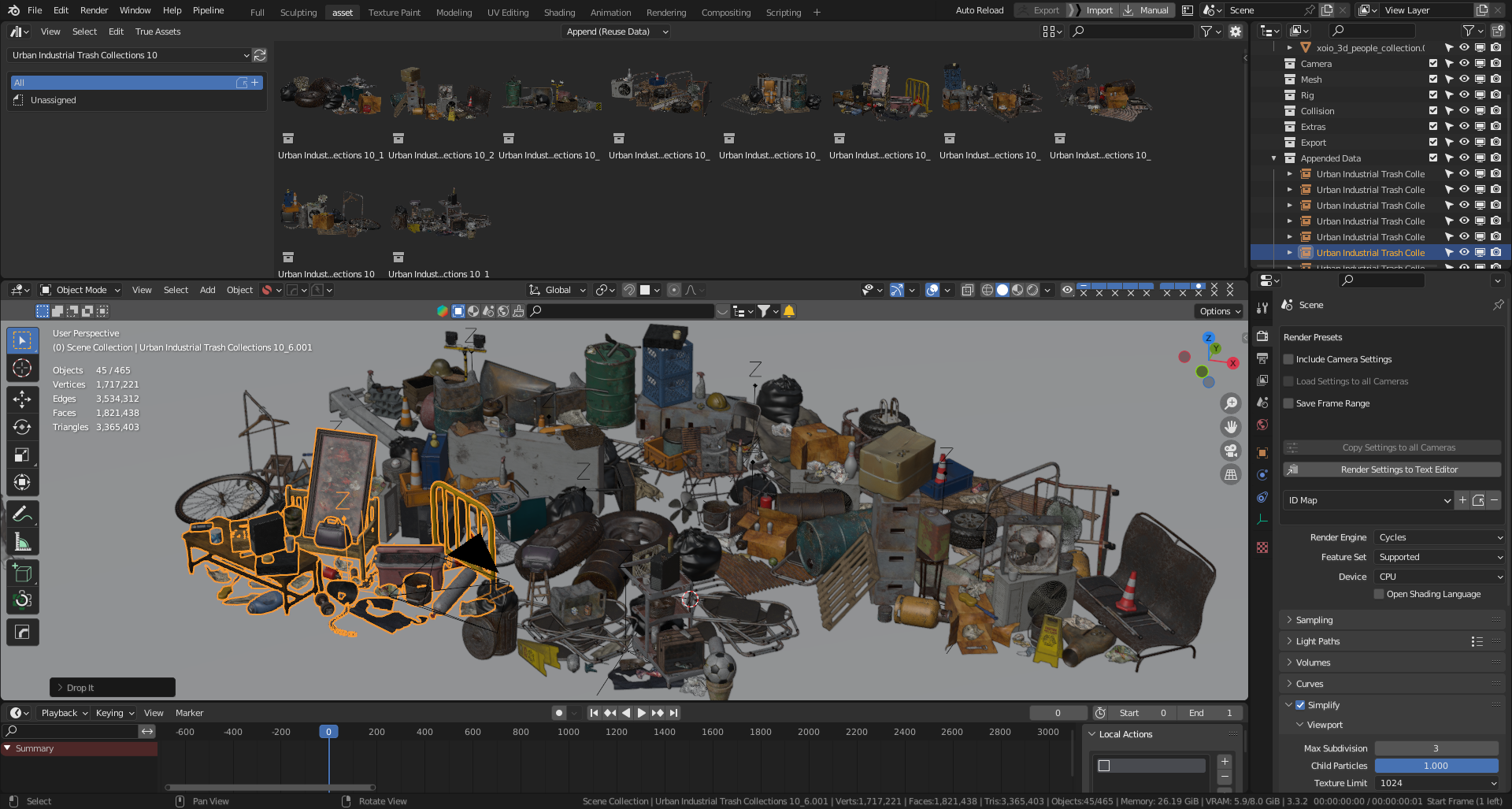Open the asset library selector dropdown
The image size is (1512, 809).
pyautogui.click(x=129, y=55)
